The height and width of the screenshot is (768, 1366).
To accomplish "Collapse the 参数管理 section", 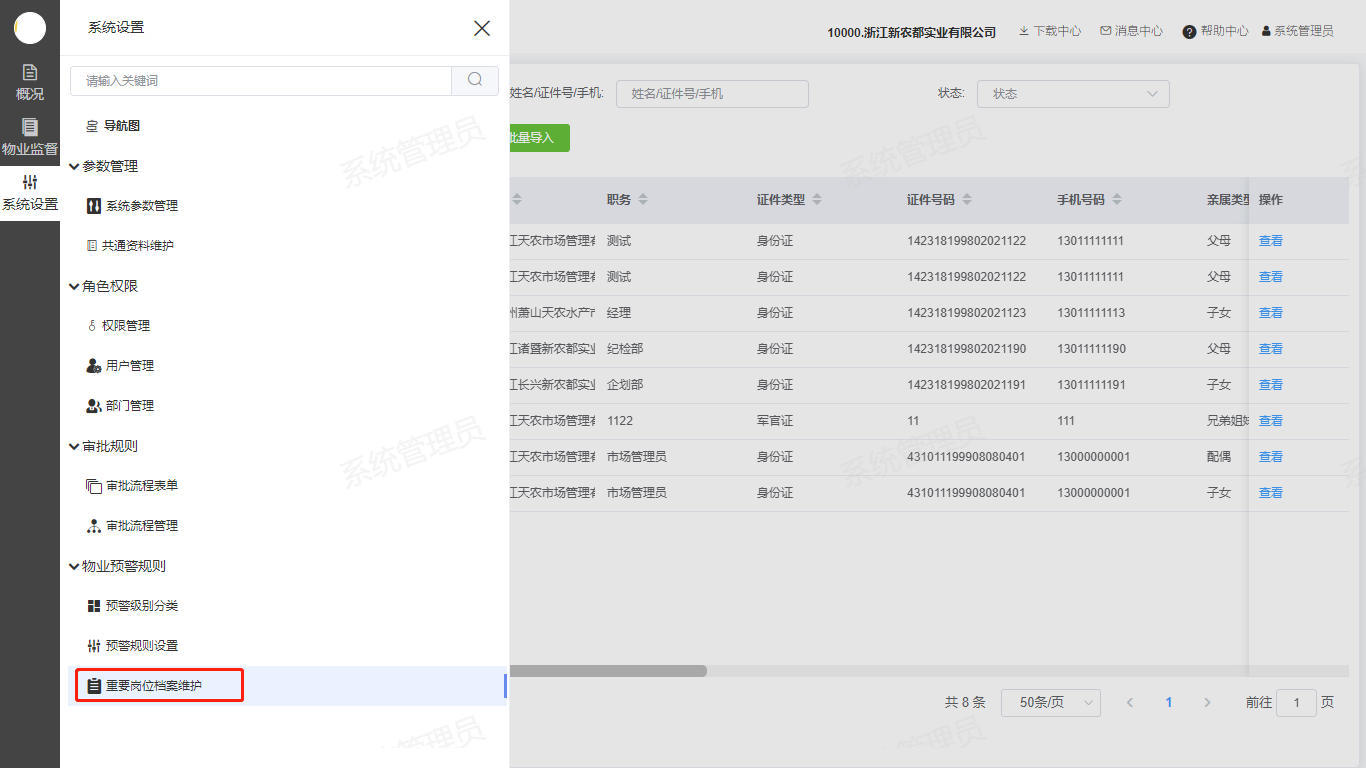I will pos(74,166).
